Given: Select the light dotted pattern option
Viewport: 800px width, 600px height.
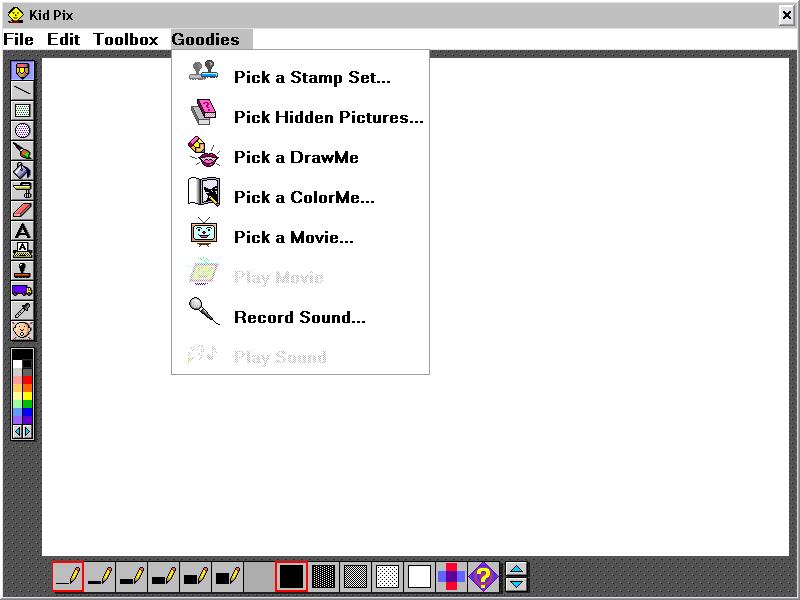Looking at the screenshot, I should (387, 577).
